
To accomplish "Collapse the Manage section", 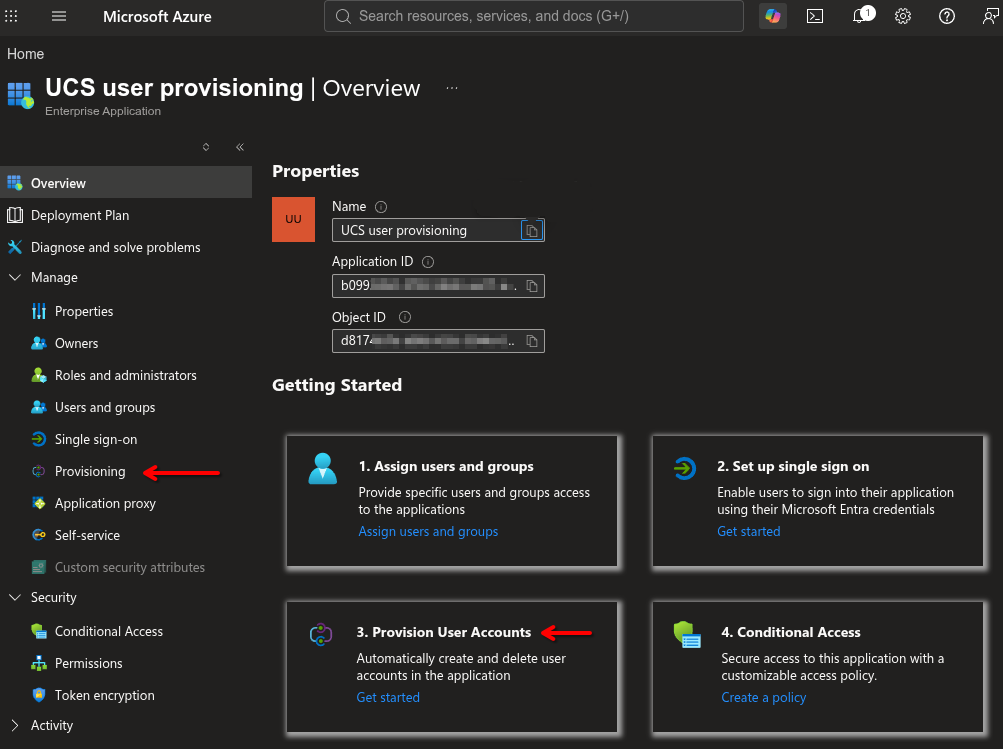I will (15, 277).
